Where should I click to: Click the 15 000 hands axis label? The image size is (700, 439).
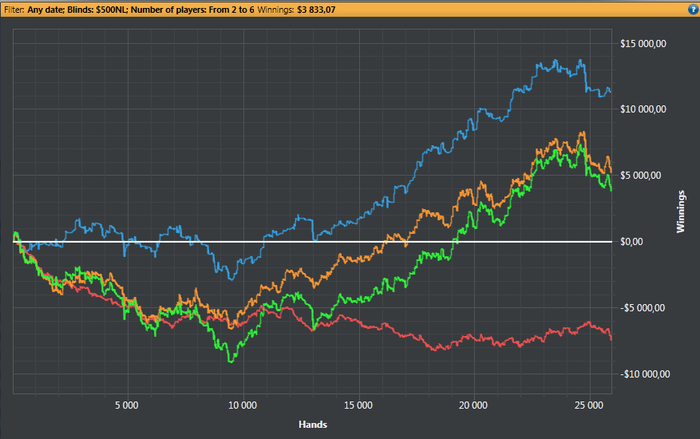coord(358,405)
